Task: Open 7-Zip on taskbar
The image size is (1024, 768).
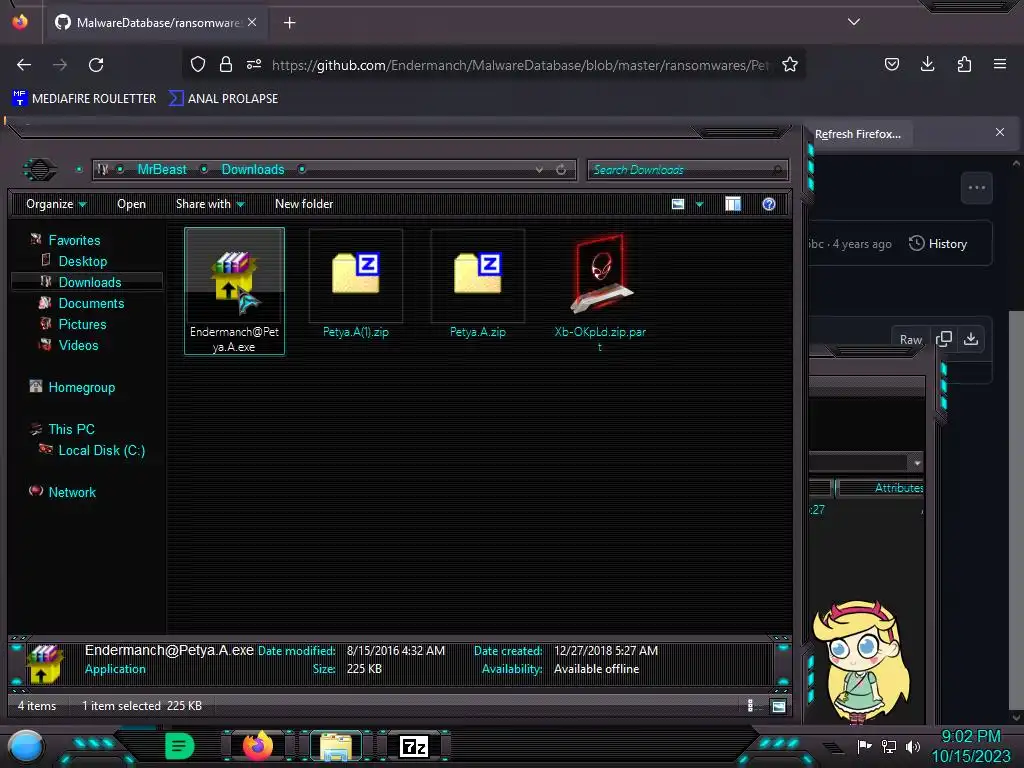Action: point(413,746)
